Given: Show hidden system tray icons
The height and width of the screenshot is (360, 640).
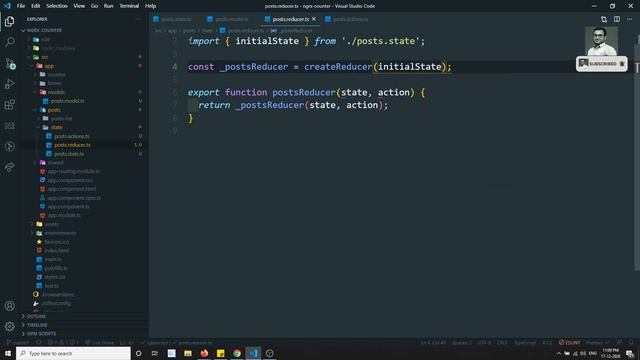Looking at the screenshot, I should coord(558,353).
